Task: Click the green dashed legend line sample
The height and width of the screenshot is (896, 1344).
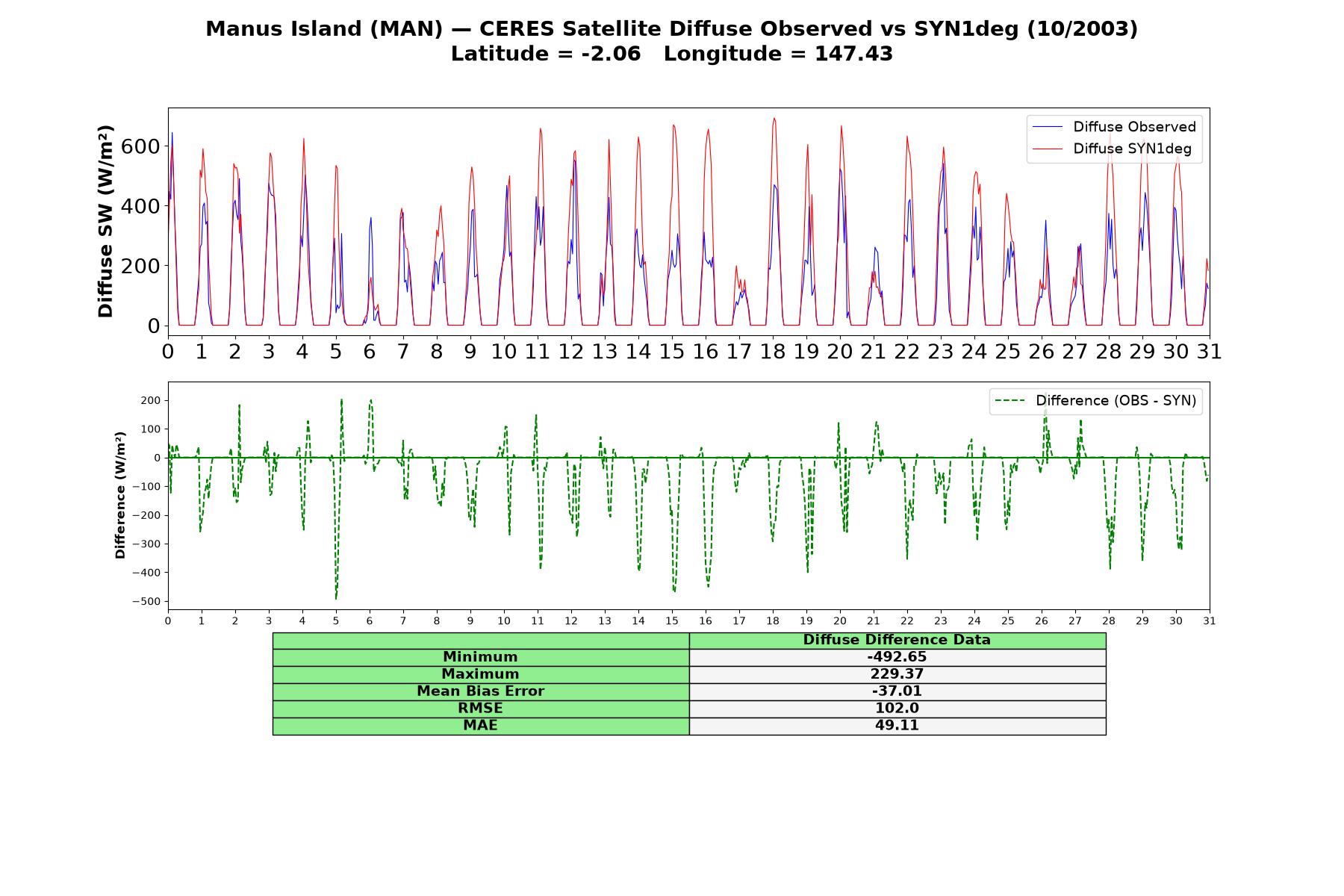Action: pyautogui.click(x=1009, y=401)
